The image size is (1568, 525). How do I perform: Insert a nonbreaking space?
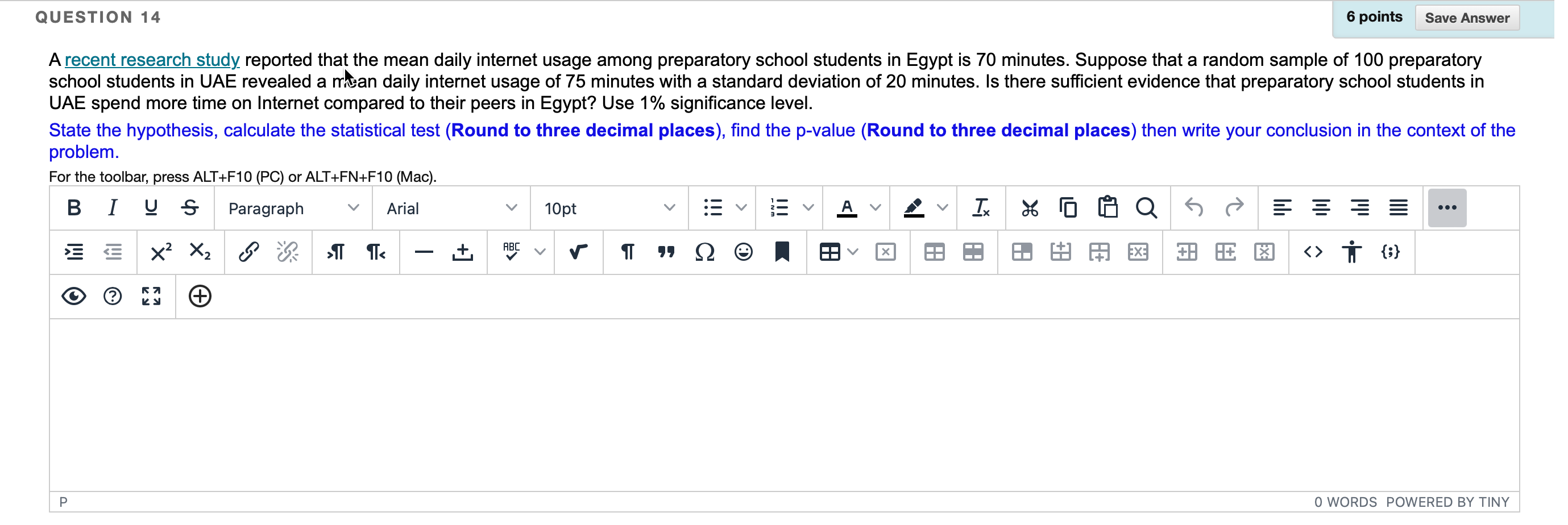[463, 252]
